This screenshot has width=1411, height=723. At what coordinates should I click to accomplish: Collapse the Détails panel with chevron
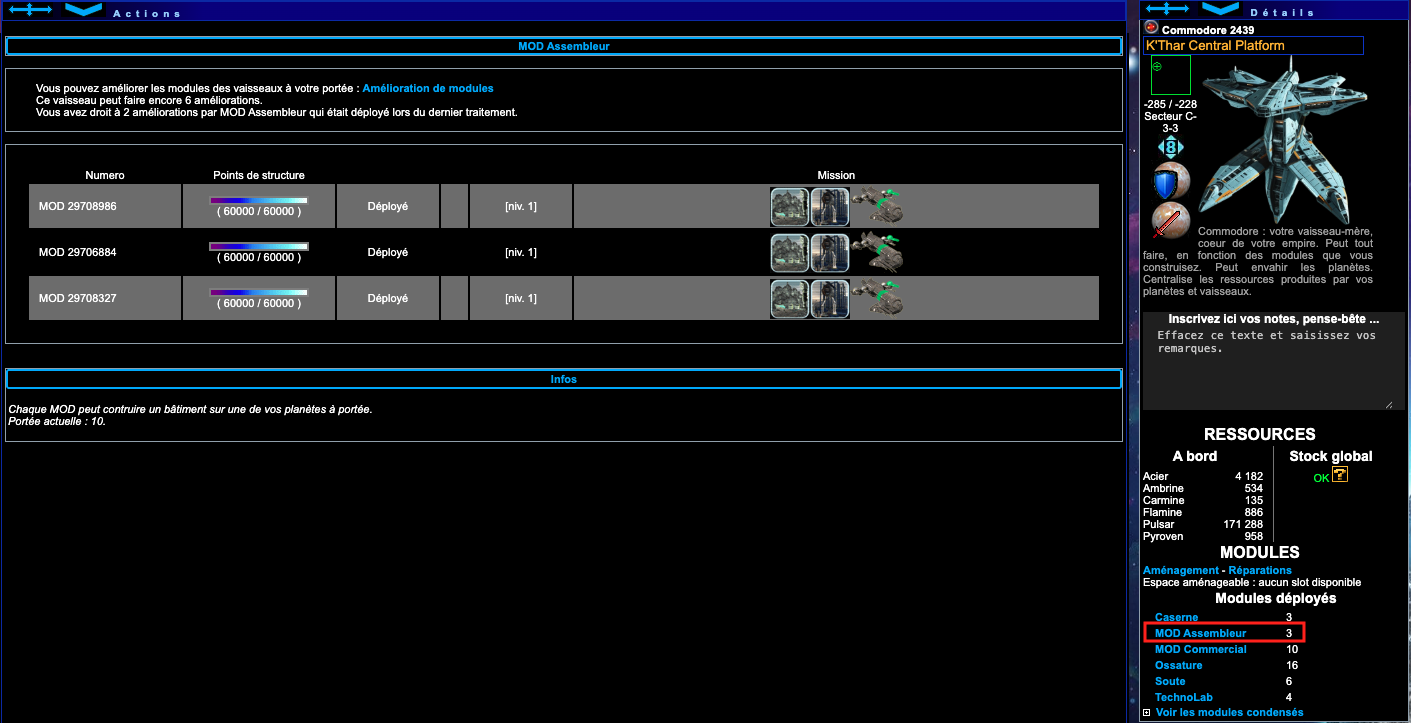(x=1220, y=9)
